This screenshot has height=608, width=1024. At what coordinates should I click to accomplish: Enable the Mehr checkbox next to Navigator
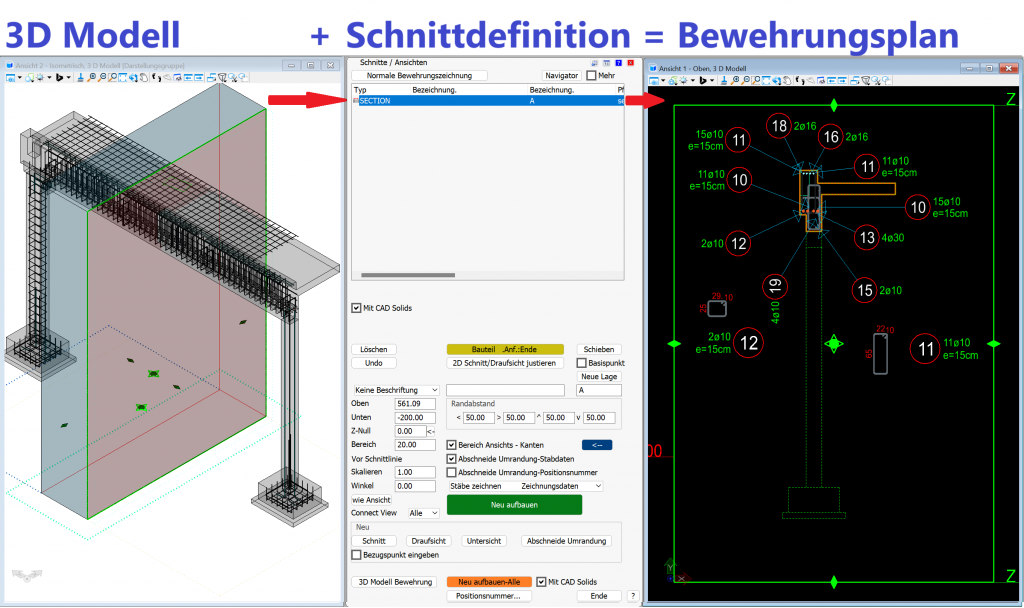pos(592,75)
